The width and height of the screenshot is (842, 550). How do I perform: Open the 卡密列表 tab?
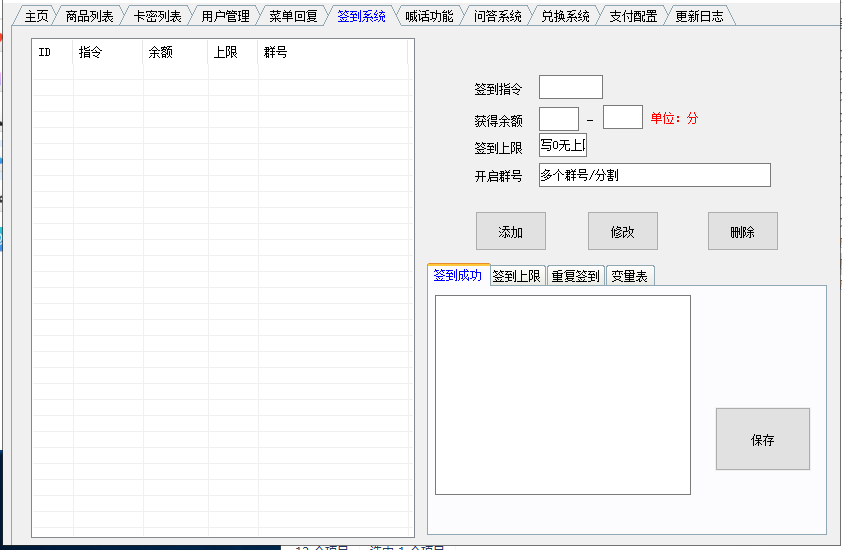157,16
